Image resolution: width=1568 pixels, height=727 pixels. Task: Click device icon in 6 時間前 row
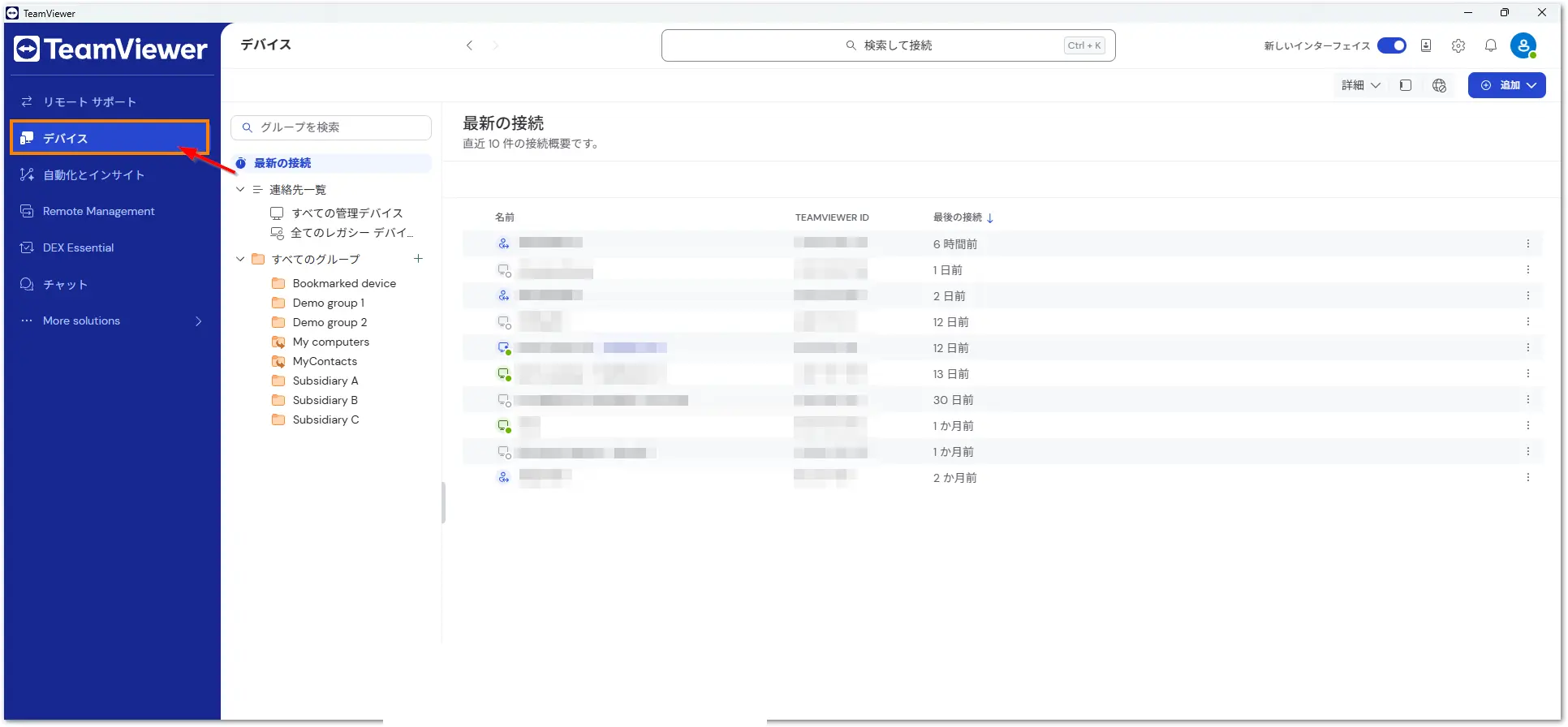504,243
